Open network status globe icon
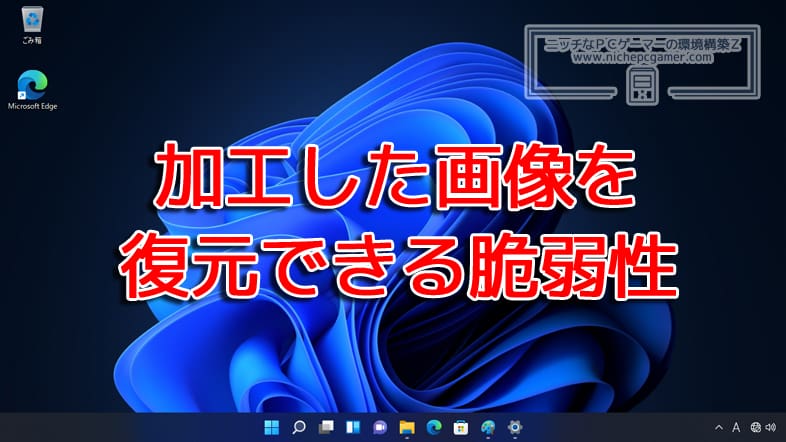Viewport: 786px width, 442px height. (x=755, y=427)
